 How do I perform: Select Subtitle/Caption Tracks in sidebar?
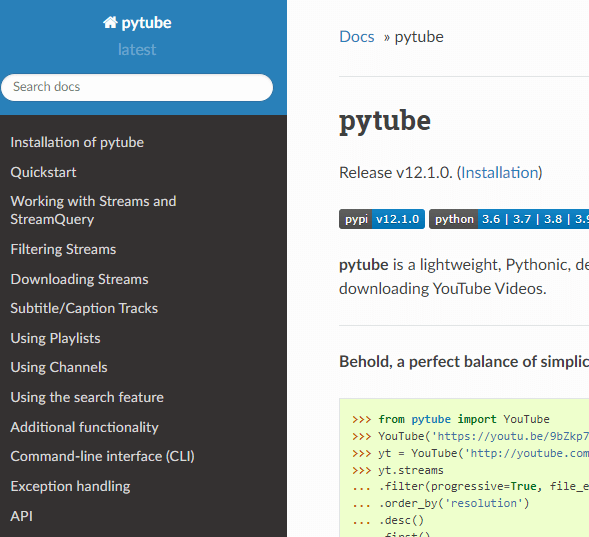coord(84,308)
